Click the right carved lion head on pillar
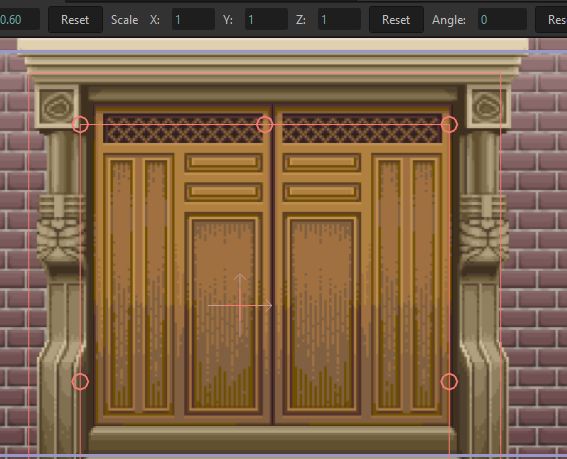Image resolution: width=567 pixels, height=459 pixels. click(484, 231)
